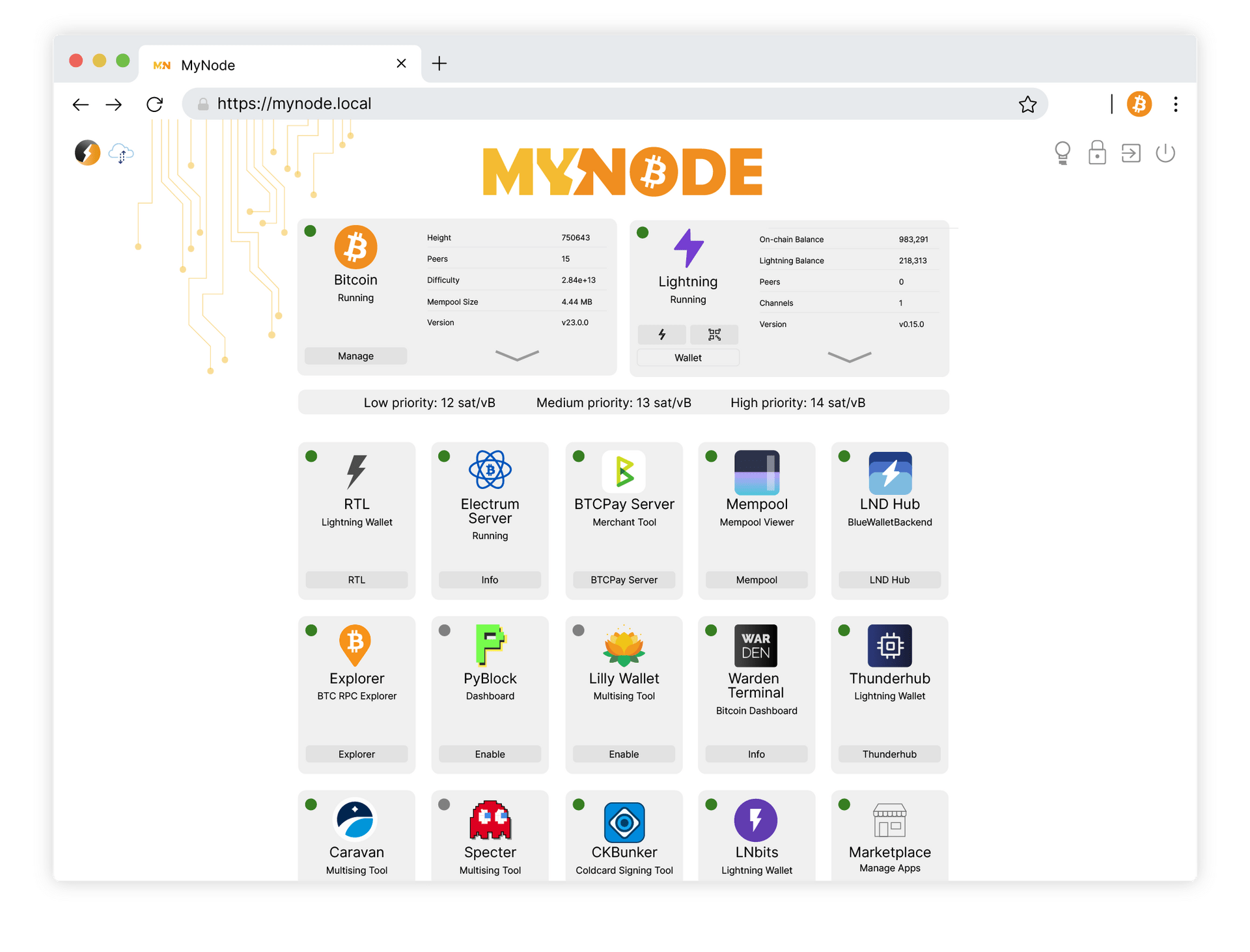The height and width of the screenshot is (952, 1250).
Task: Click the power icon in the page header
Action: coord(1165,154)
